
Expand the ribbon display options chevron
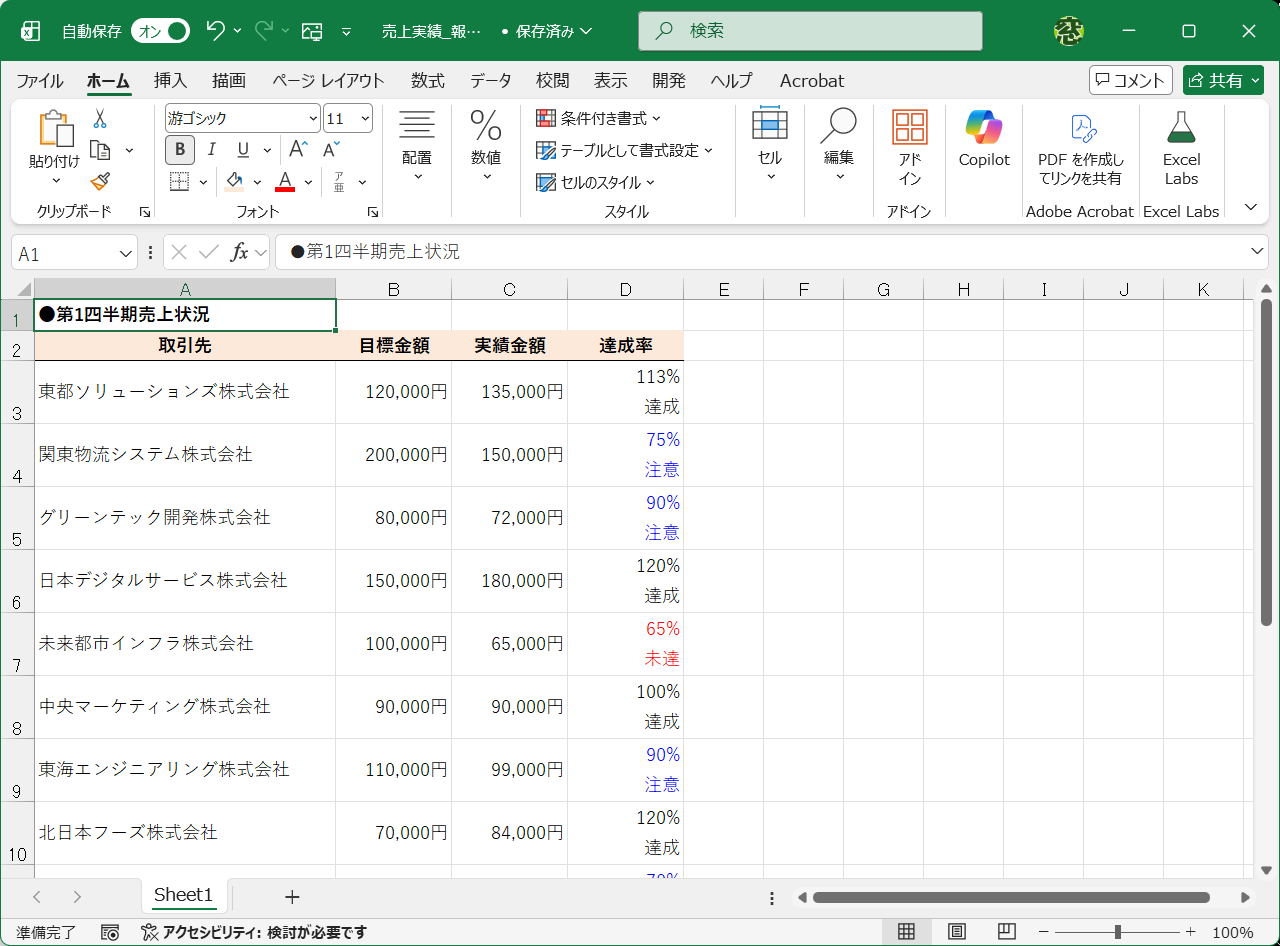click(1250, 207)
